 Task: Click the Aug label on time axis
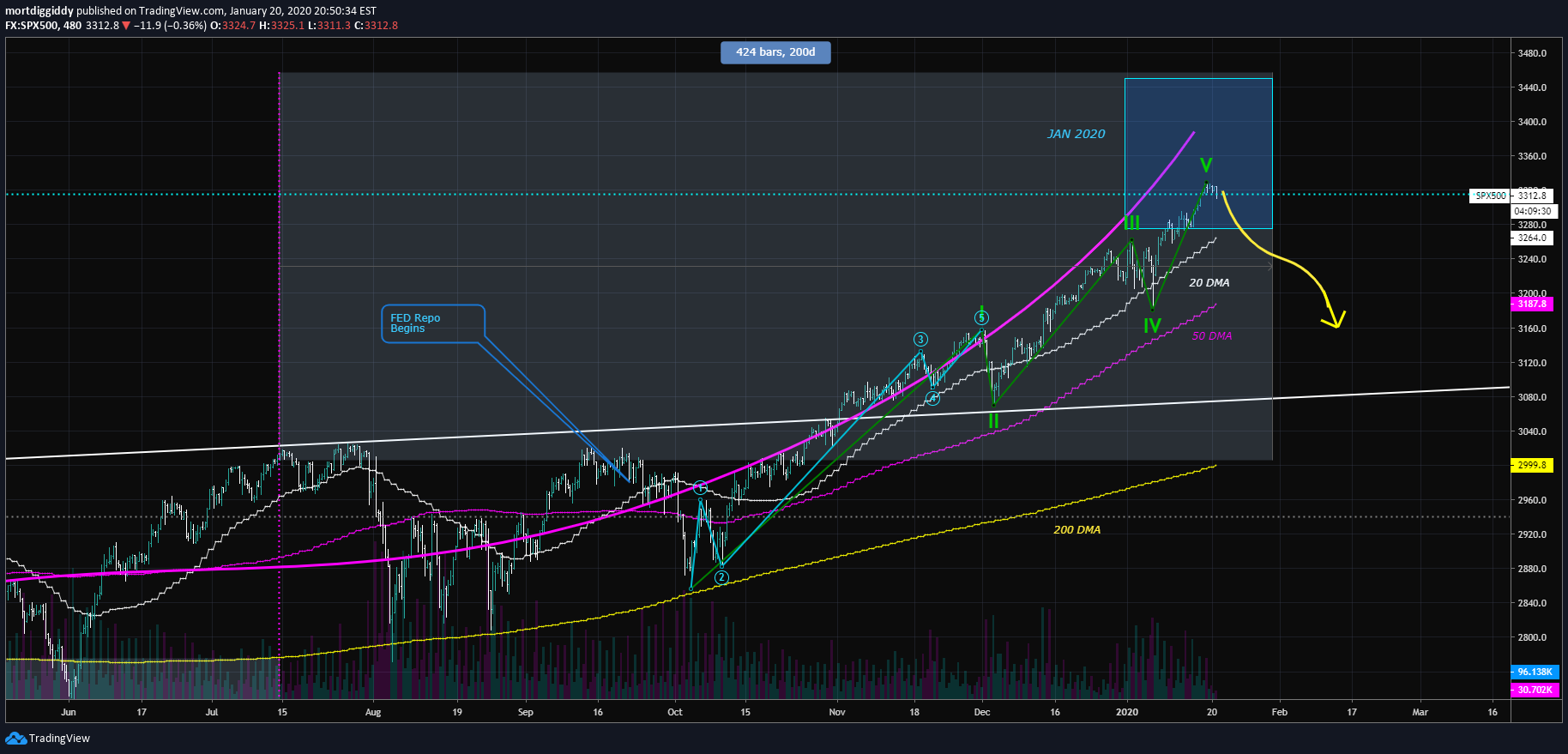[372, 712]
